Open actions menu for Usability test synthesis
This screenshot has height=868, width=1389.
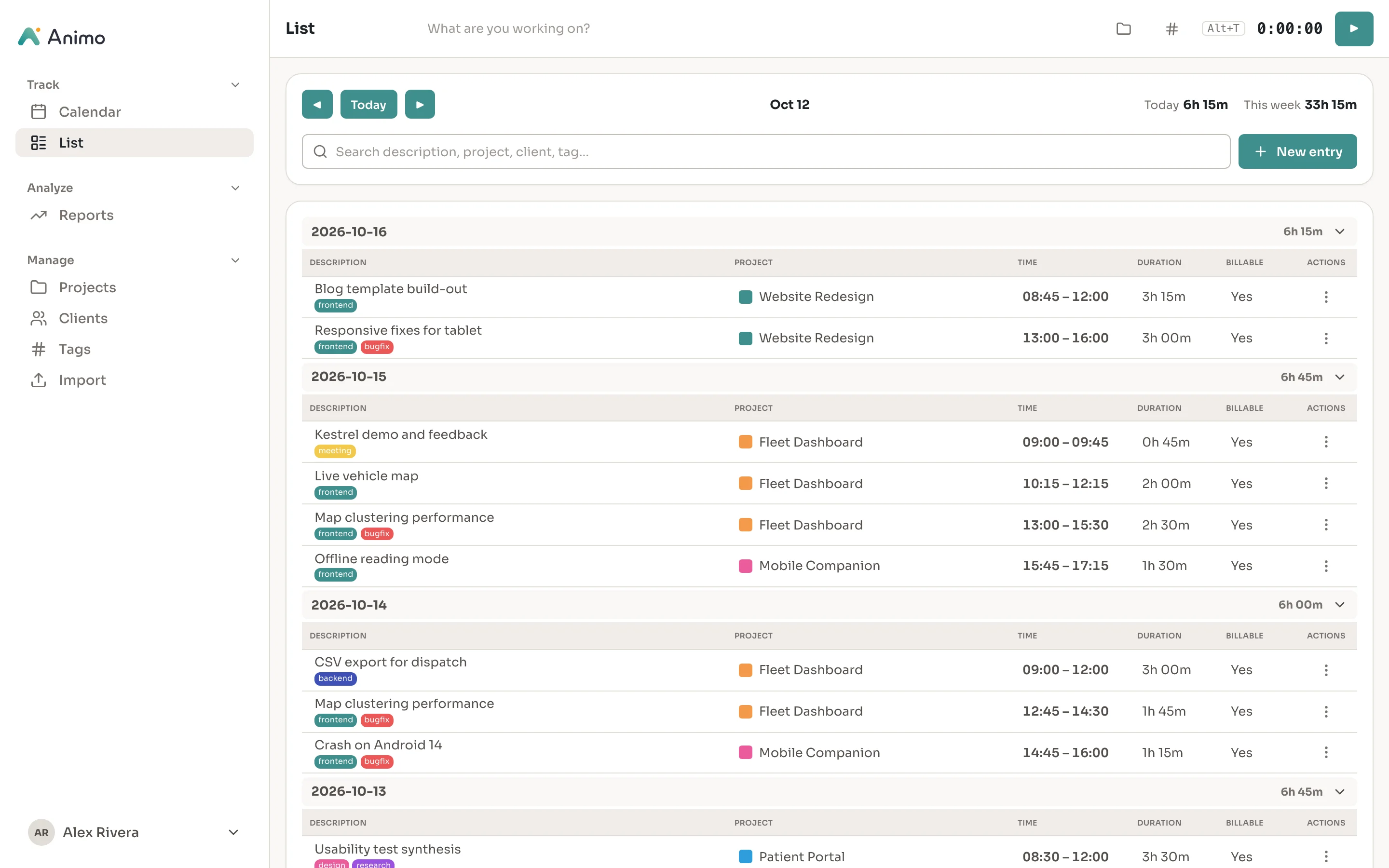[x=1326, y=856]
